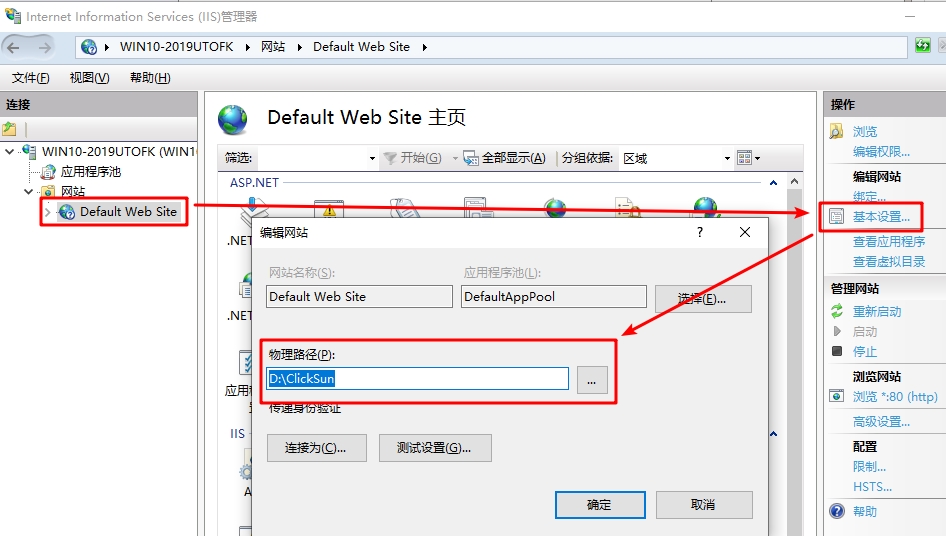Click the 浏览 action with folder icon
946x536 pixels.
click(865, 132)
